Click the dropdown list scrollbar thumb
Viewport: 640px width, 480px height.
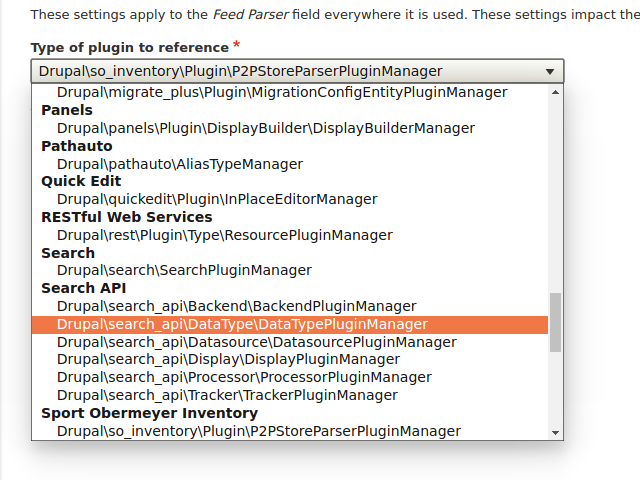(x=556, y=322)
